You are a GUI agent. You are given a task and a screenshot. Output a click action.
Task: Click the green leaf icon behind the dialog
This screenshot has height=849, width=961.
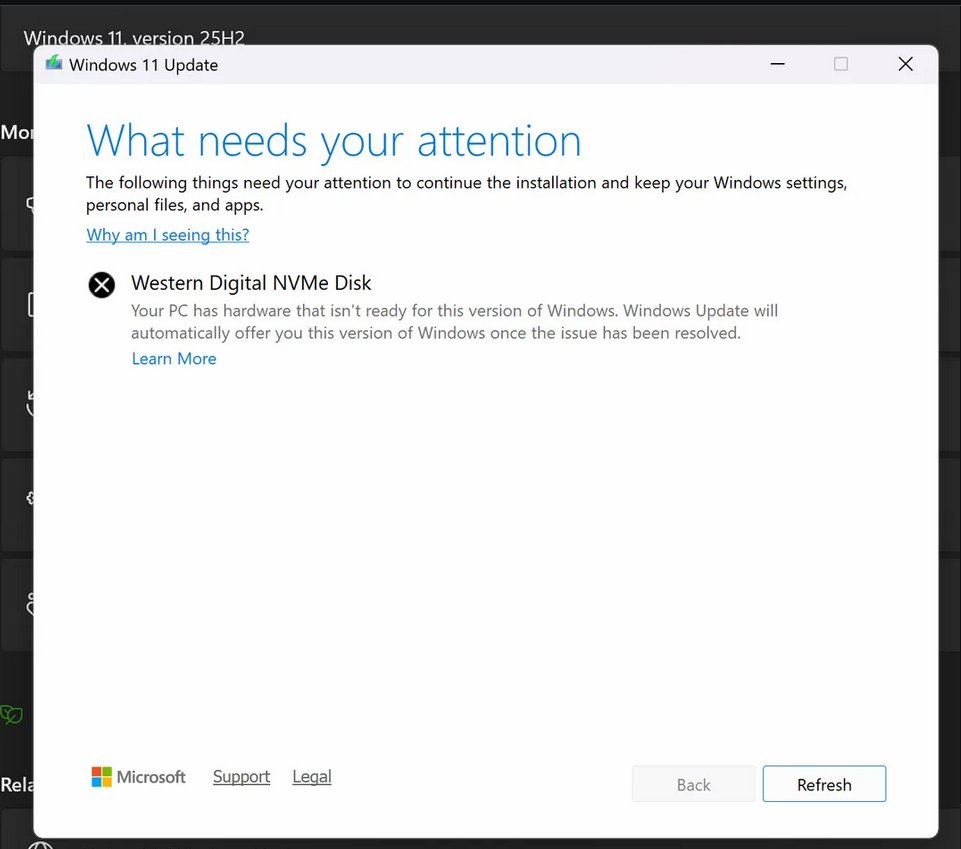(x=12, y=714)
